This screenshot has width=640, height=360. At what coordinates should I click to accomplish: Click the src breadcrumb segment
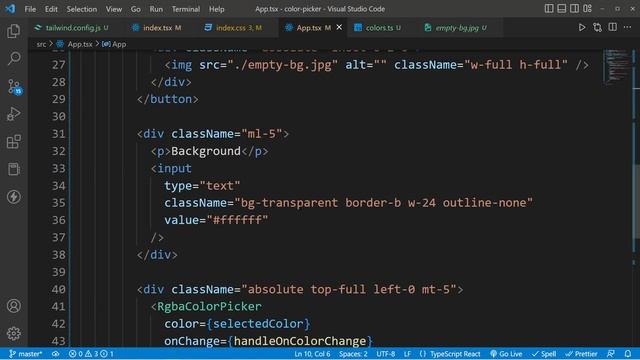pyautogui.click(x=41, y=44)
